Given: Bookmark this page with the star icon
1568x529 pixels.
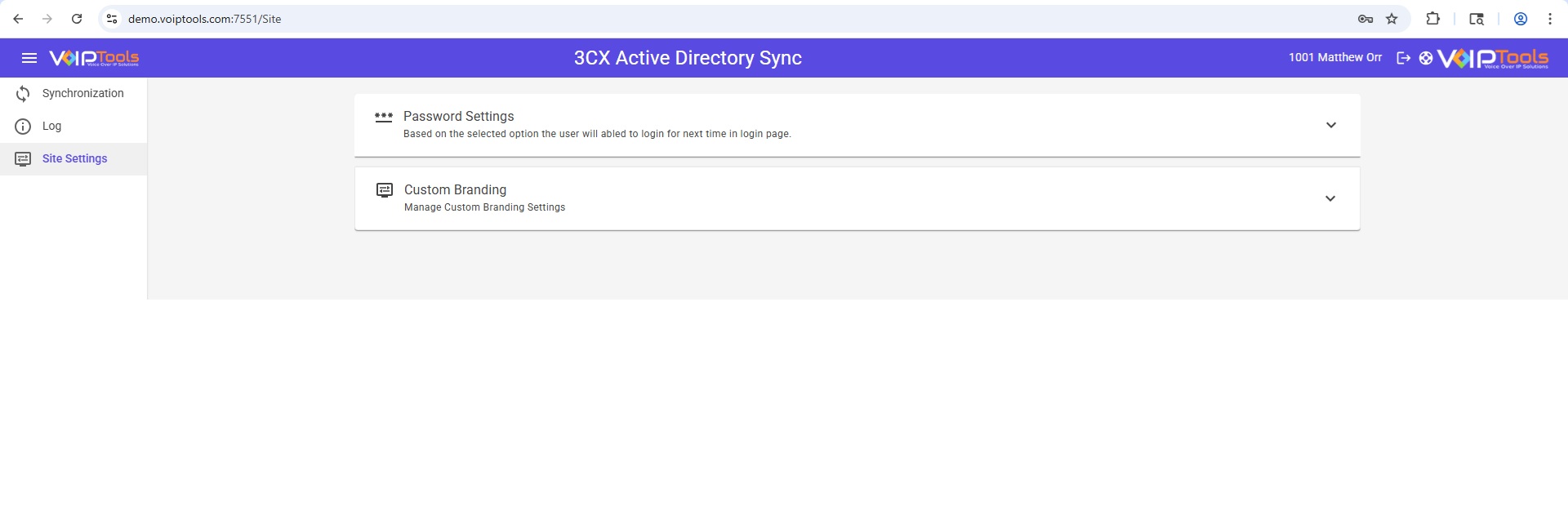Looking at the screenshot, I should click(x=1392, y=19).
